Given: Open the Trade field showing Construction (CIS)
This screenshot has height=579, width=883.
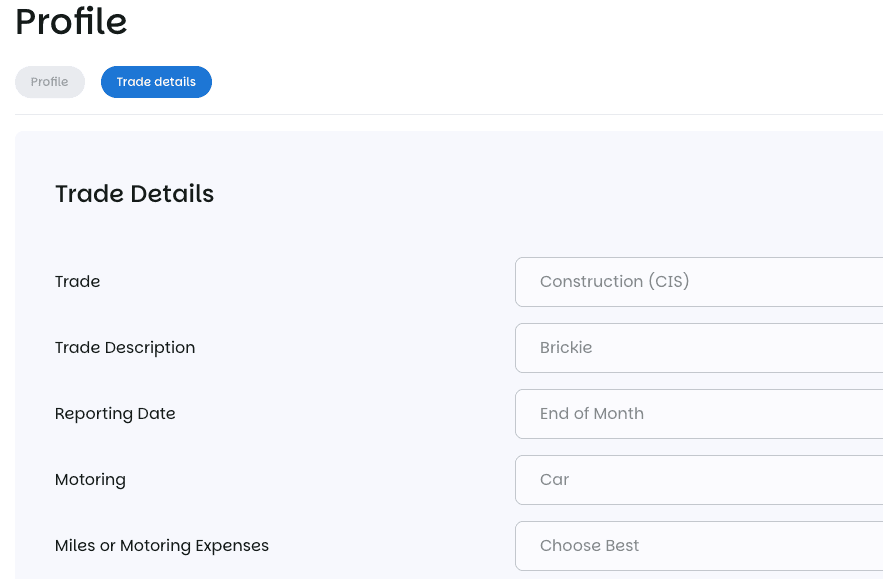Looking at the screenshot, I should pyautogui.click(x=699, y=282).
